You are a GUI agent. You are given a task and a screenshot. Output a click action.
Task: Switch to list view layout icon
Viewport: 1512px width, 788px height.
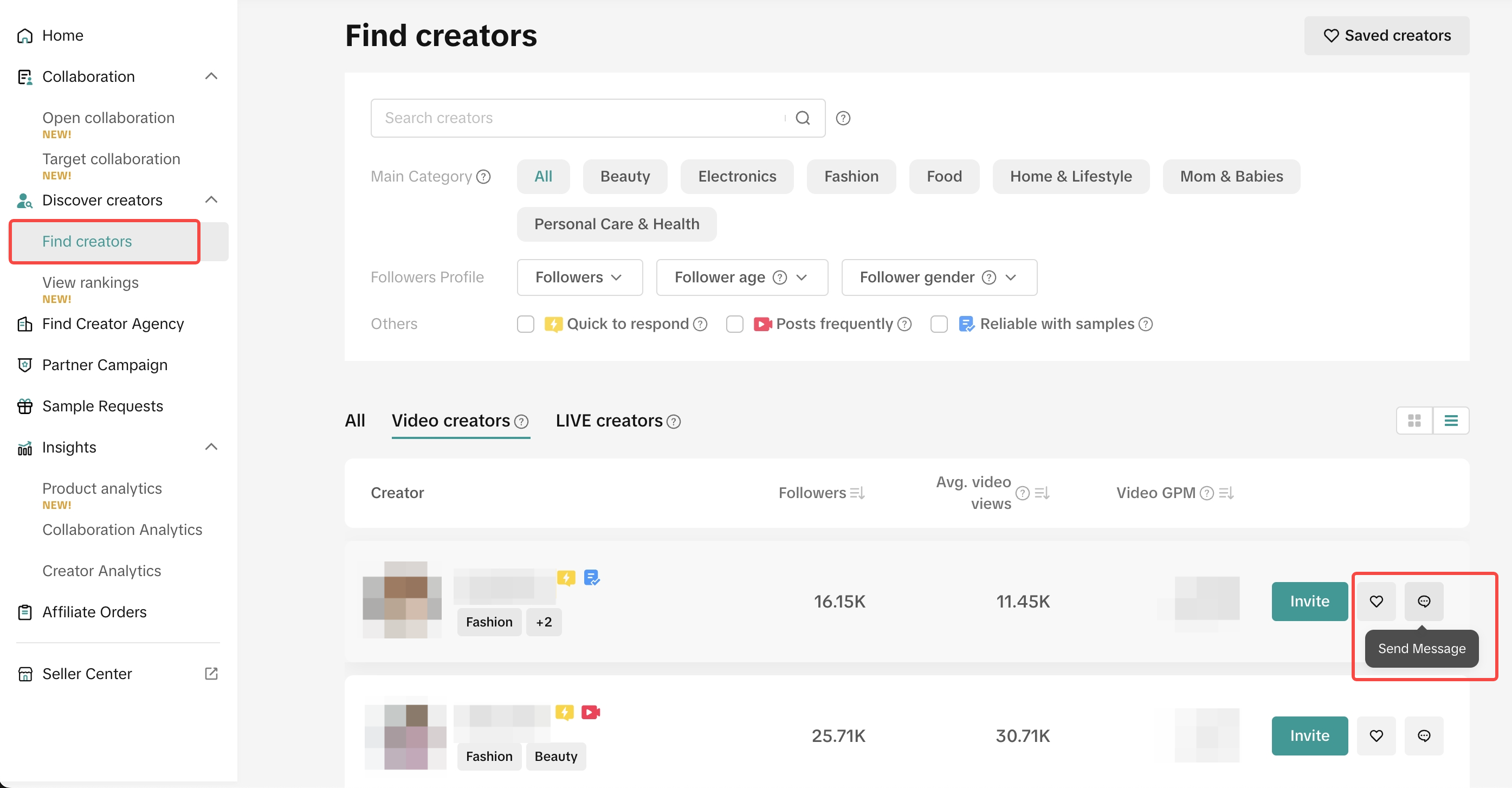1451,421
